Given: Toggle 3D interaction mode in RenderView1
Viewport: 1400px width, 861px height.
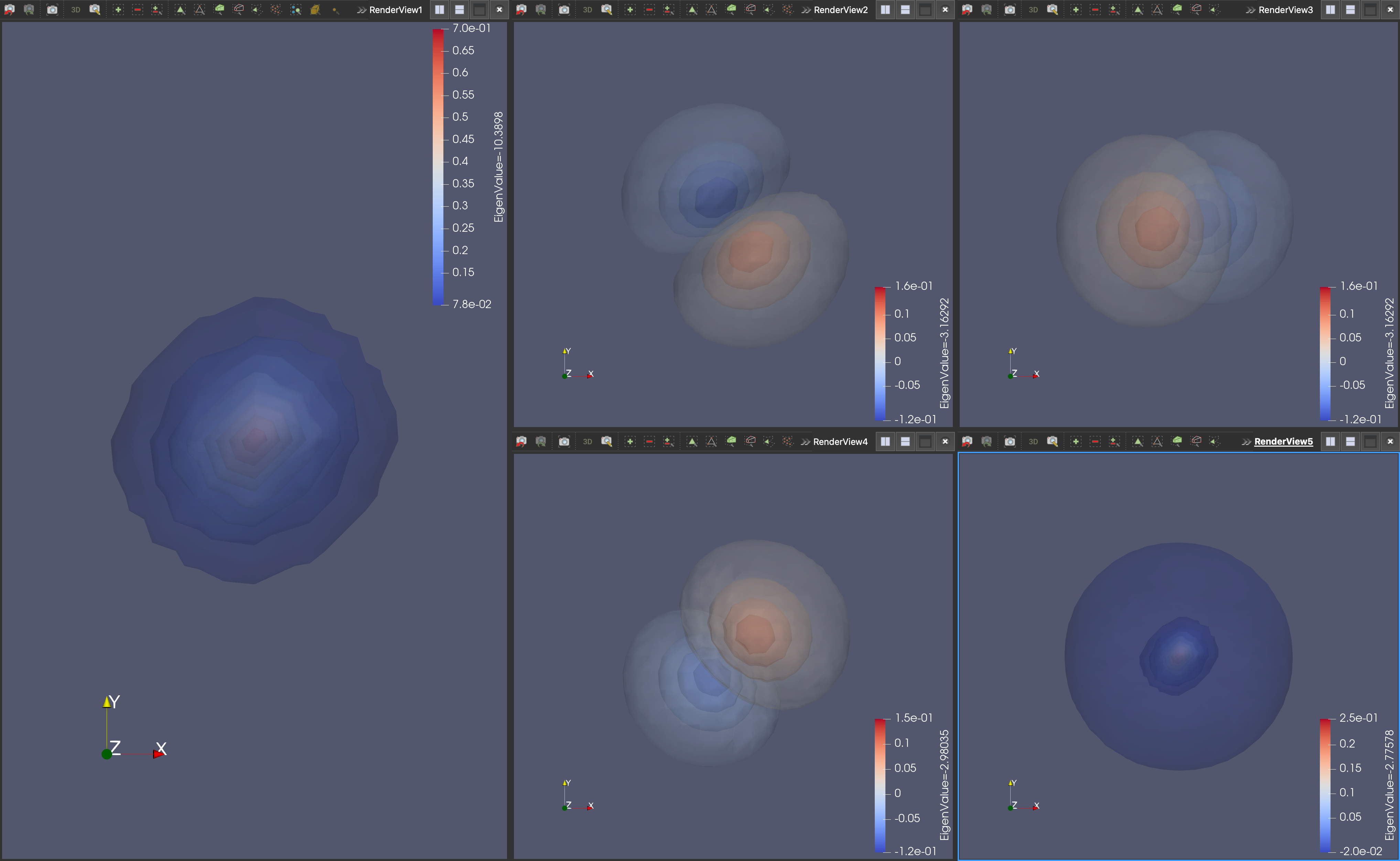Looking at the screenshot, I should tap(75, 10).
